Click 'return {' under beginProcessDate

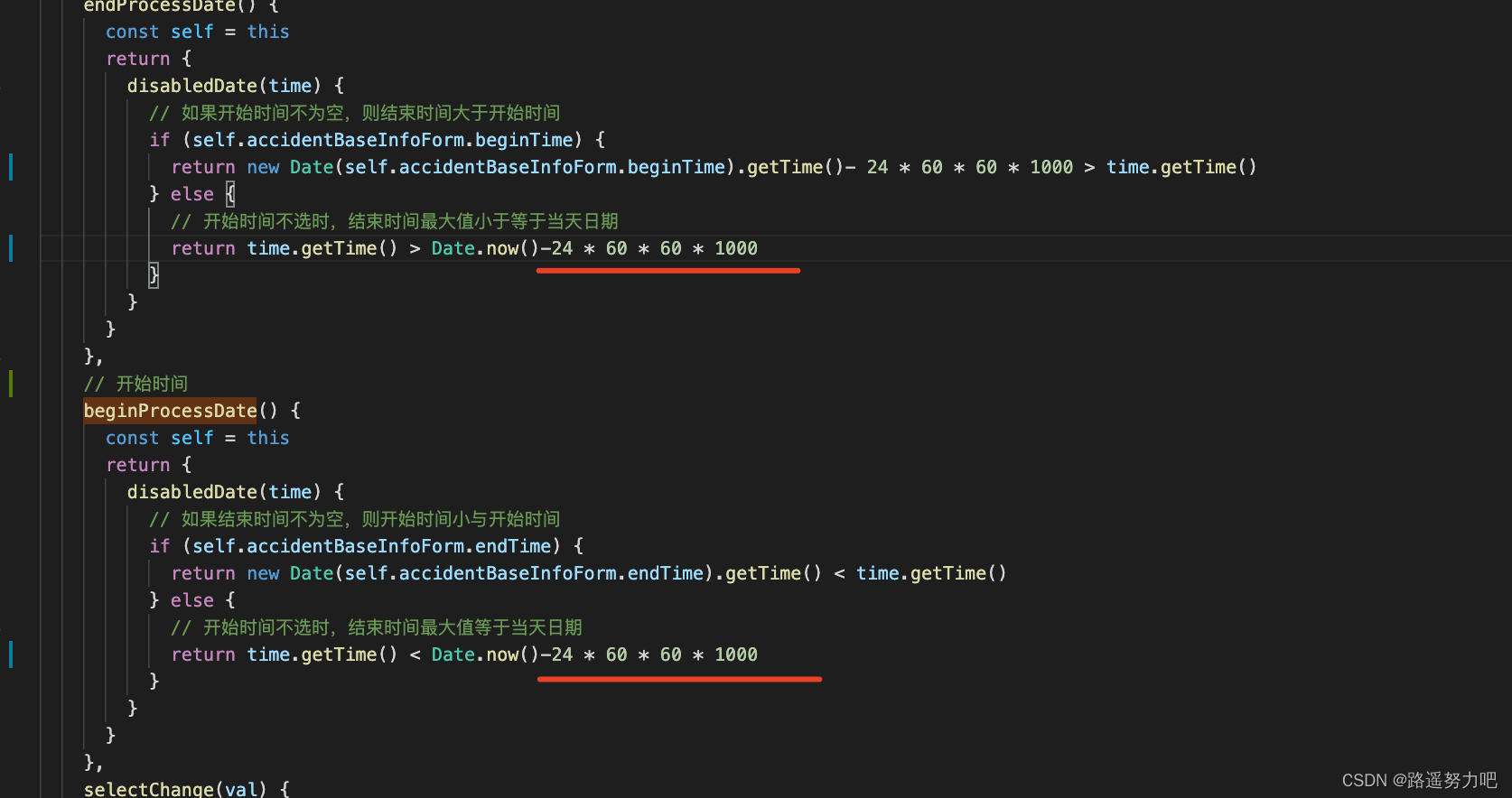[x=149, y=465]
